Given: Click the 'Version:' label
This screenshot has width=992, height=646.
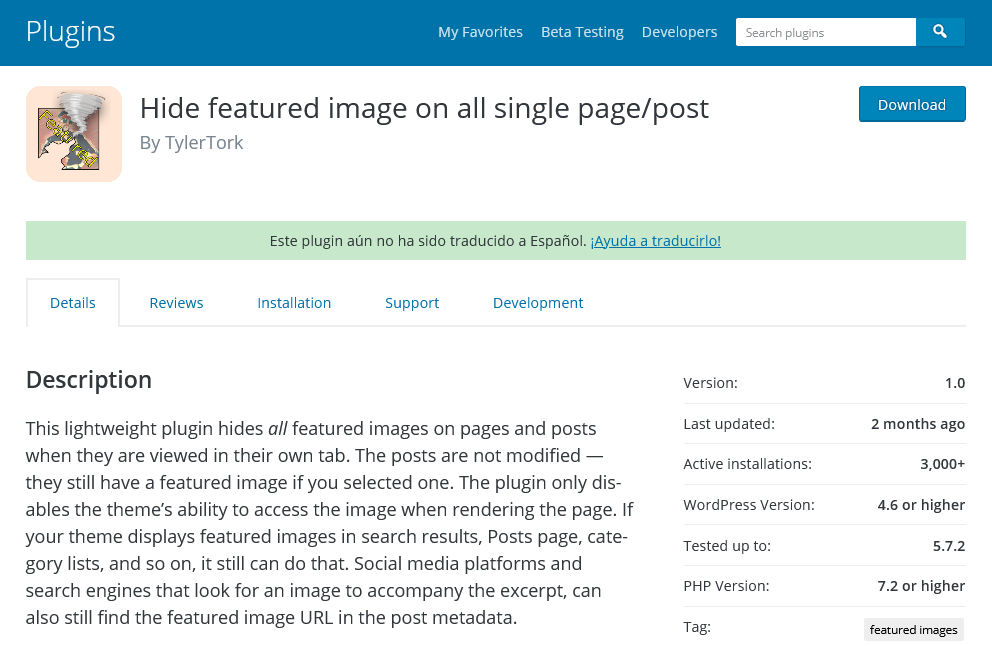Looking at the screenshot, I should 710,383.
